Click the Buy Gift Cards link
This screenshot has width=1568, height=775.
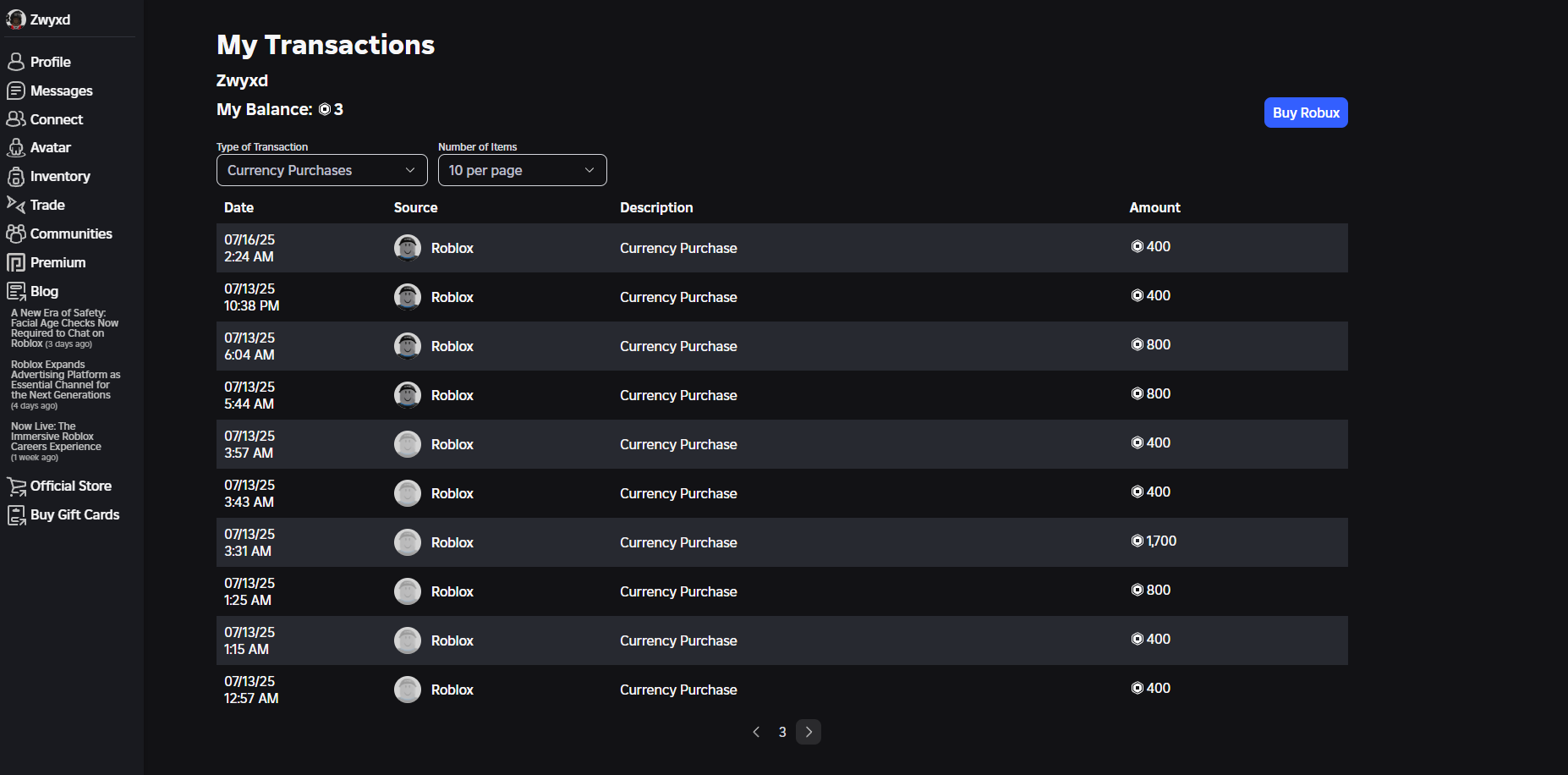(x=75, y=514)
